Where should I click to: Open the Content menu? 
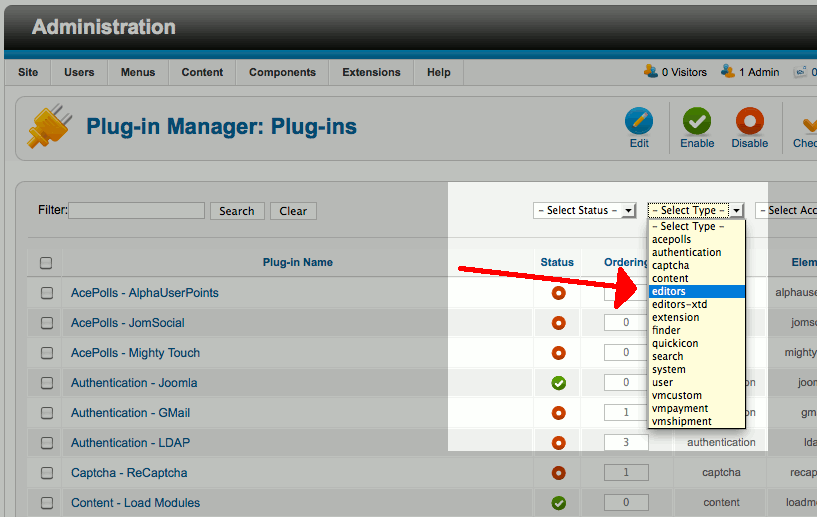[x=202, y=72]
